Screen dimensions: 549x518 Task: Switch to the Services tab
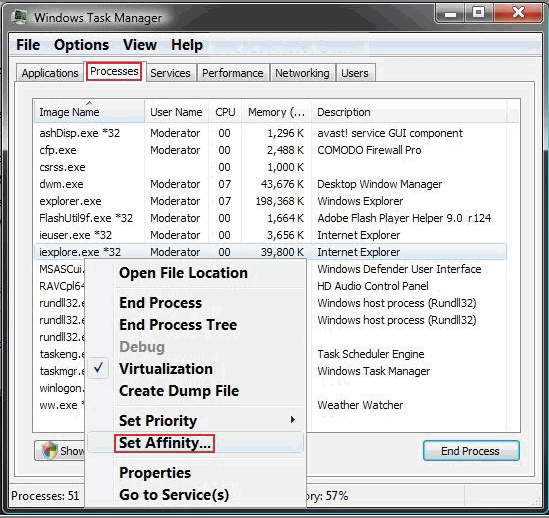(x=171, y=73)
